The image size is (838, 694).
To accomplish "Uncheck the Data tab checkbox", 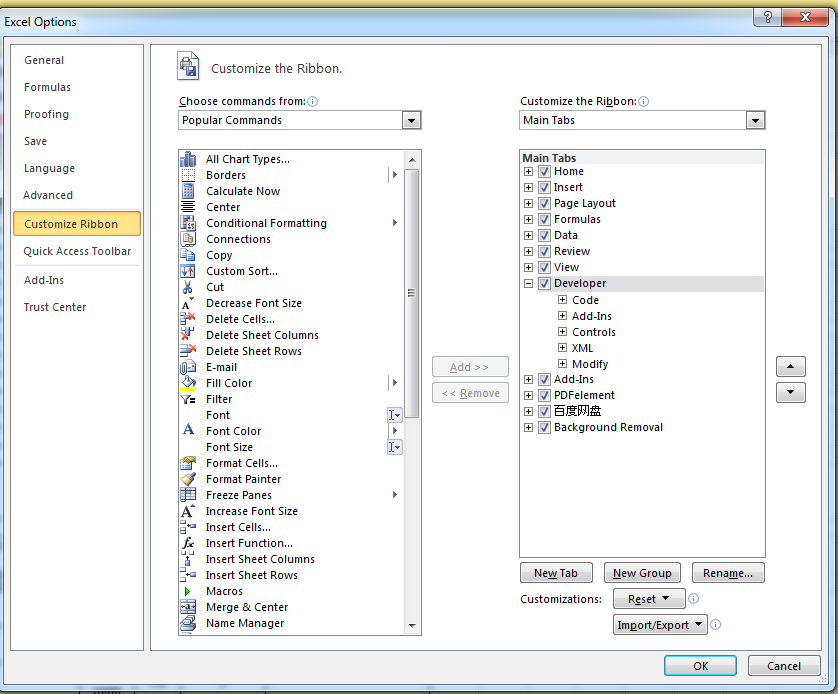I will point(544,236).
